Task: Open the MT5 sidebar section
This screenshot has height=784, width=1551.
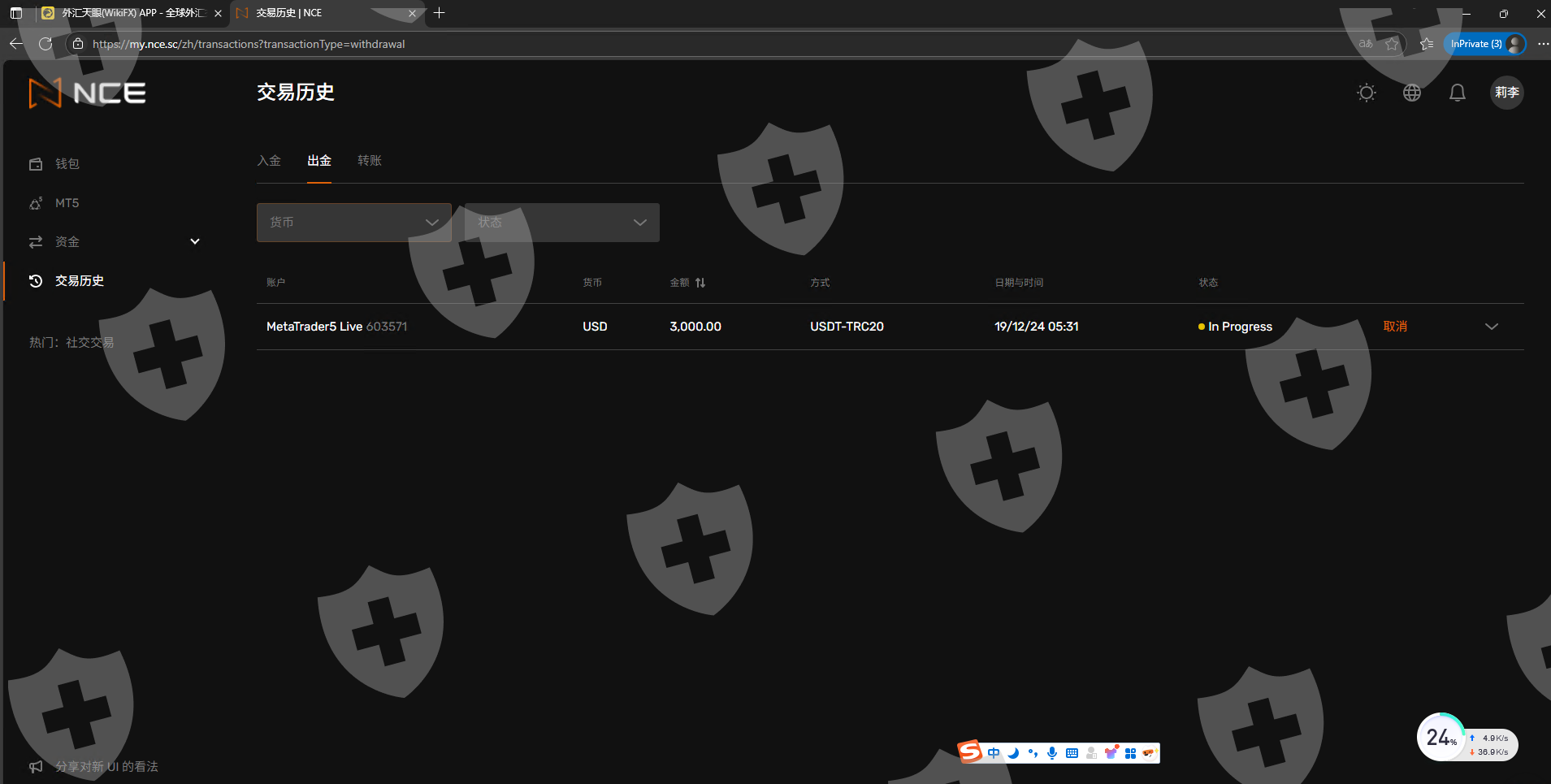Action: [x=67, y=203]
